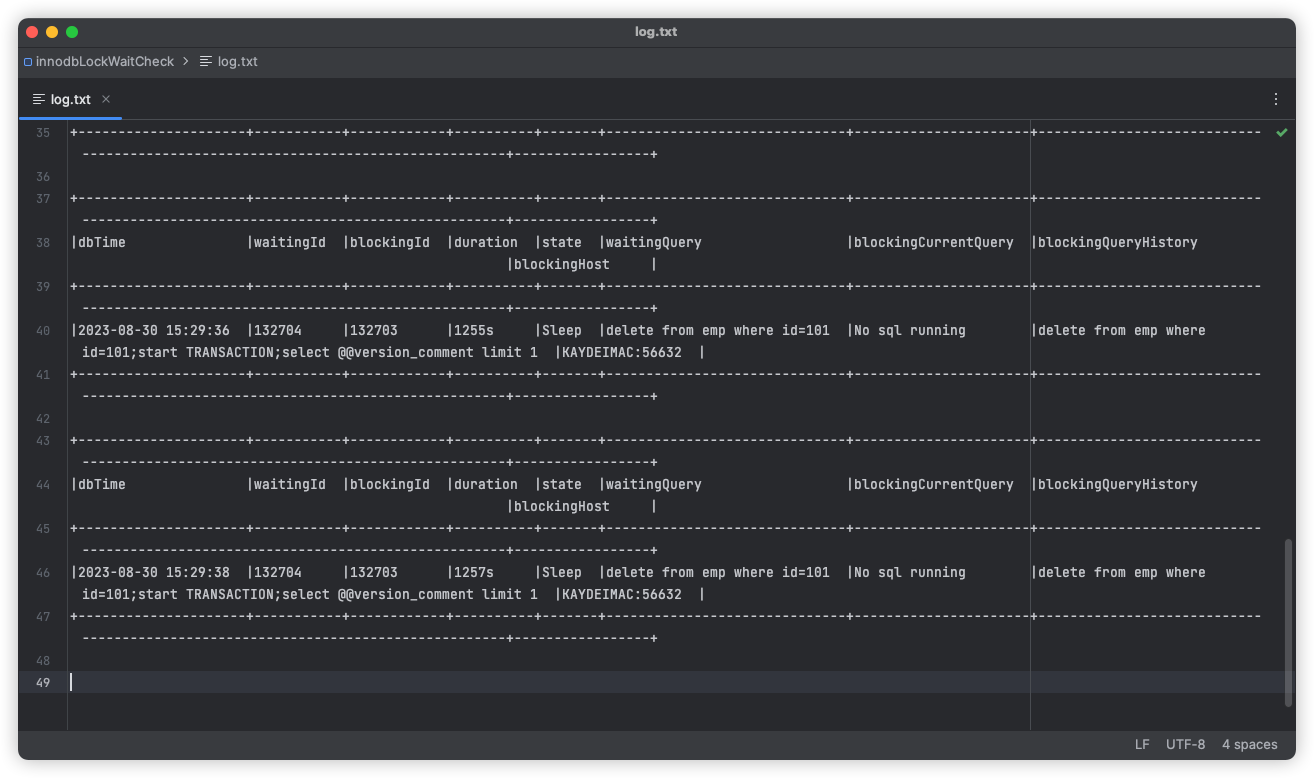Click the window title log.txt
This screenshot has width=1314, height=778.
coord(656,32)
